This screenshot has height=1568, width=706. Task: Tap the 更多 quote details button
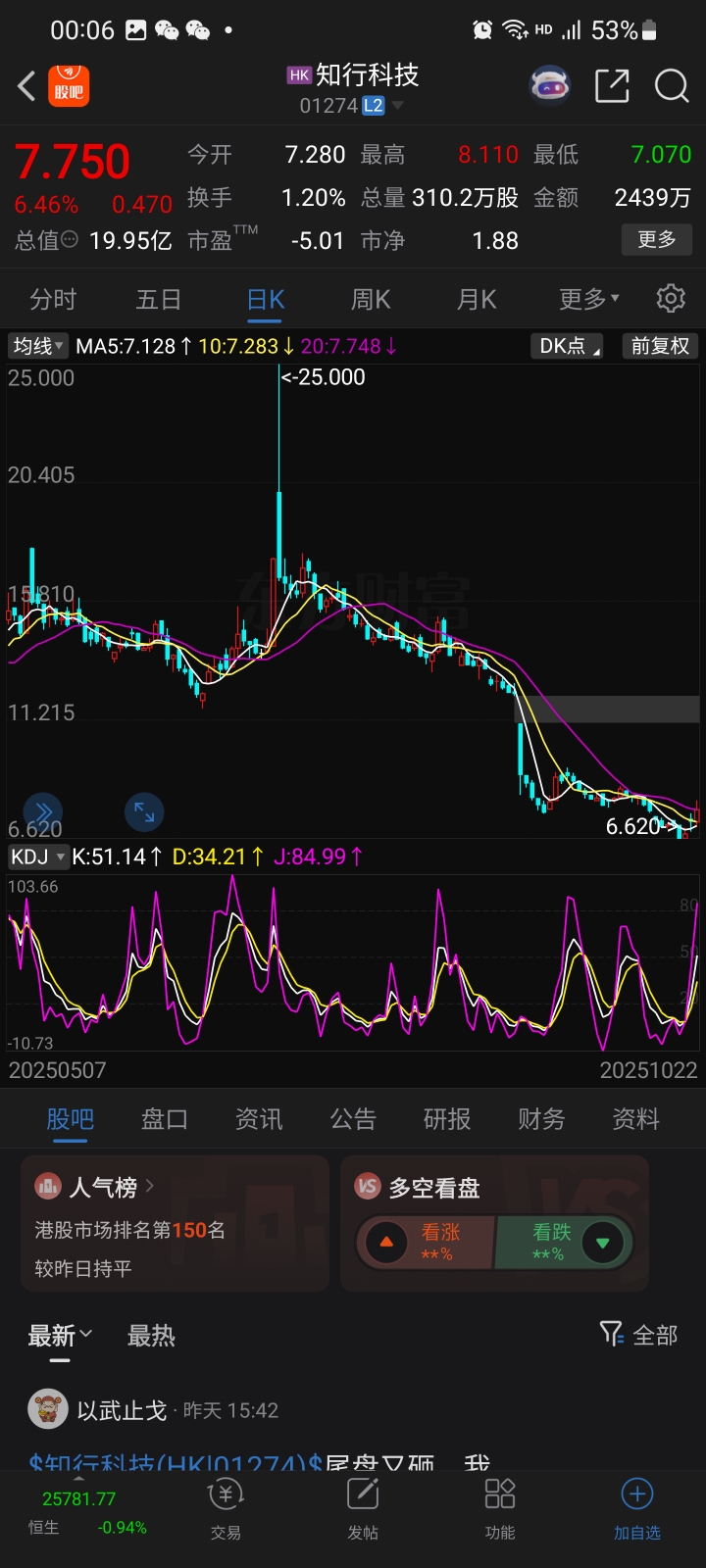click(657, 239)
